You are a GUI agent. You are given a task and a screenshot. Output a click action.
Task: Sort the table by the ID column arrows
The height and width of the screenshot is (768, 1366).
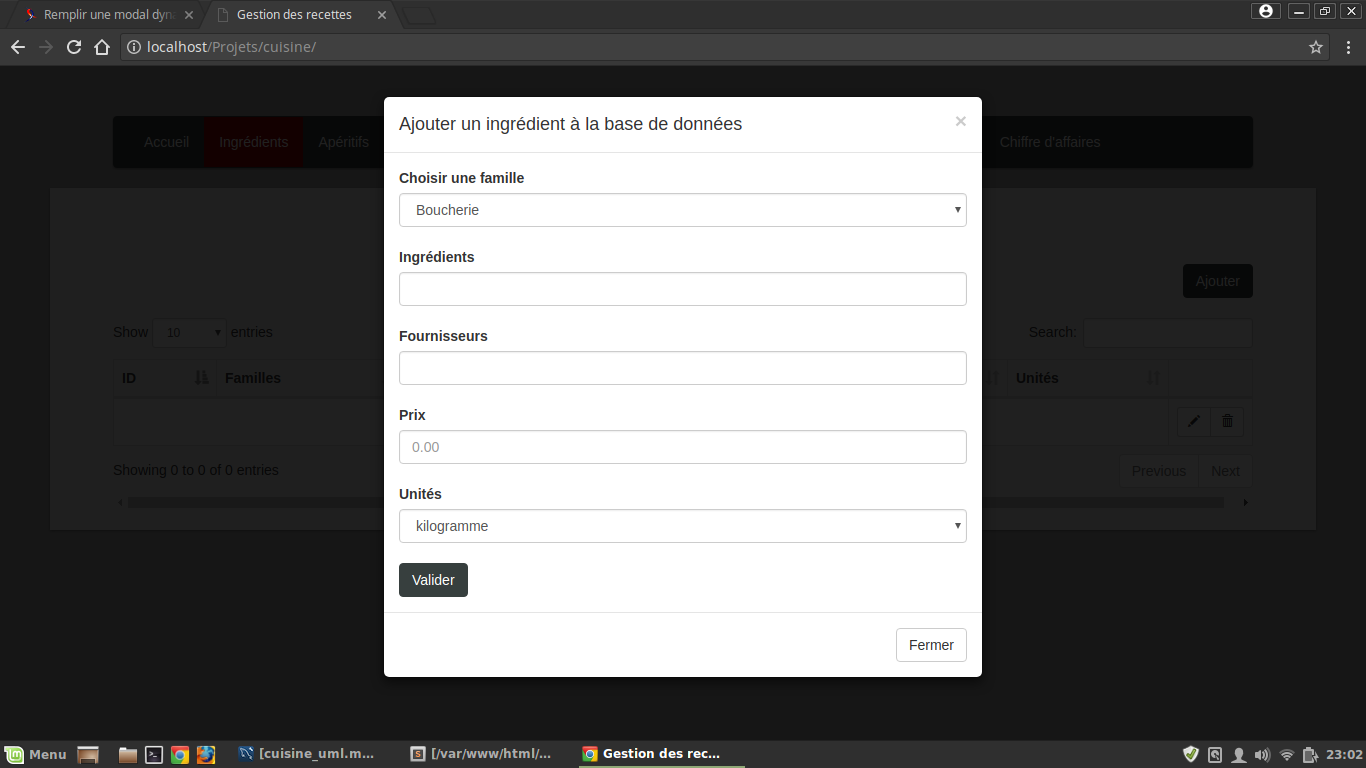202,377
